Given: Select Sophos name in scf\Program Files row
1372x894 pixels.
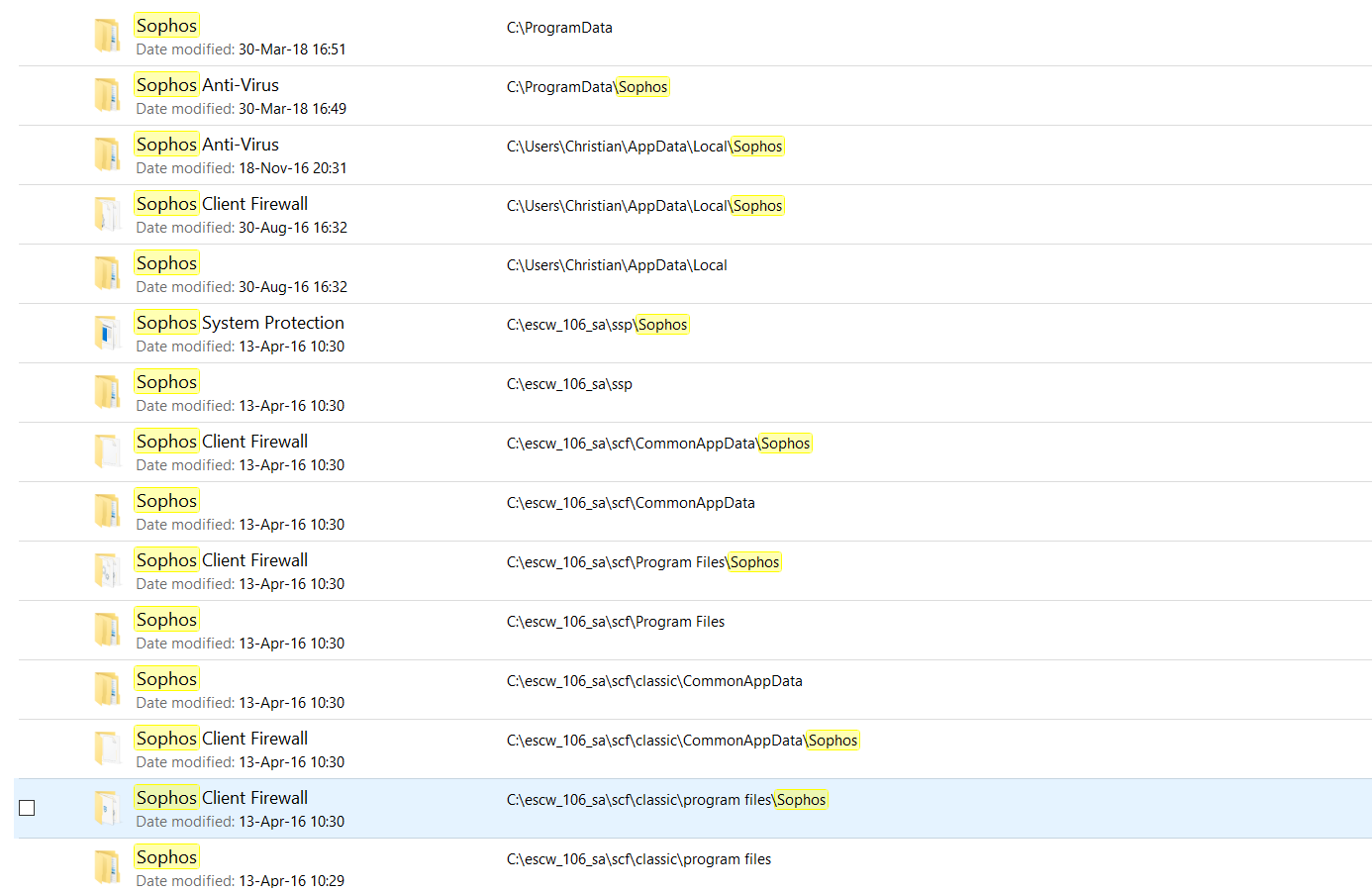Looking at the screenshot, I should pos(166,620).
